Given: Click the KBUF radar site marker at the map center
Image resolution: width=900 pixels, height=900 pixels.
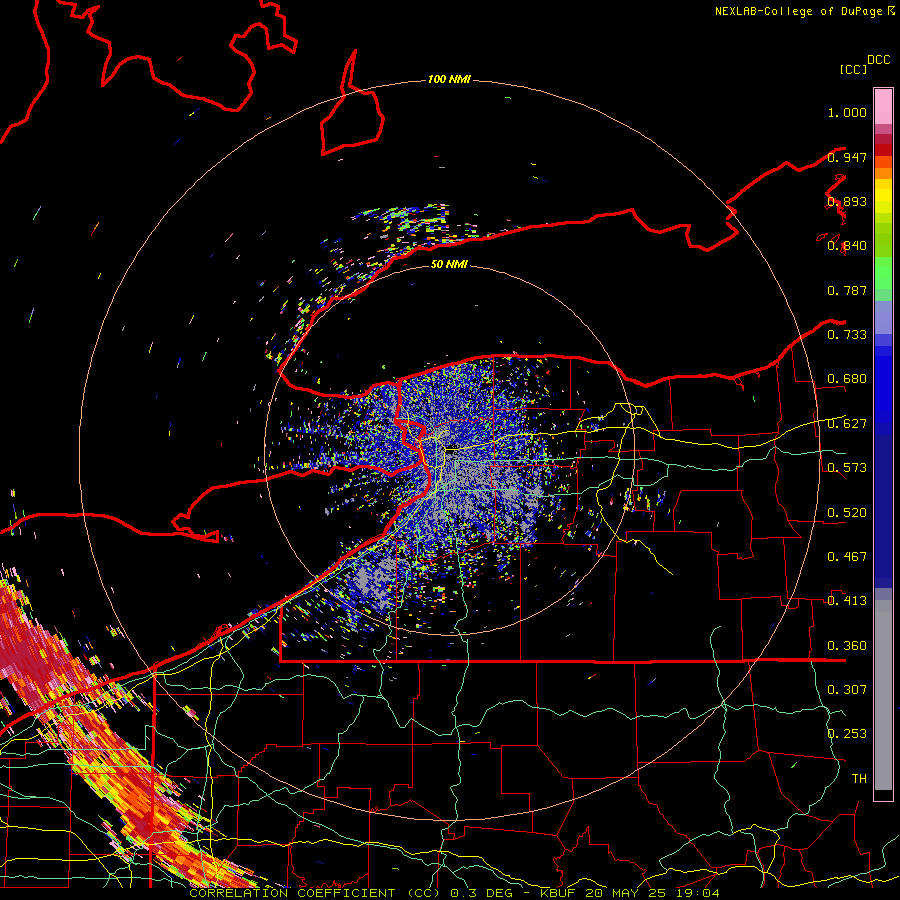Looking at the screenshot, I should pos(451,449).
